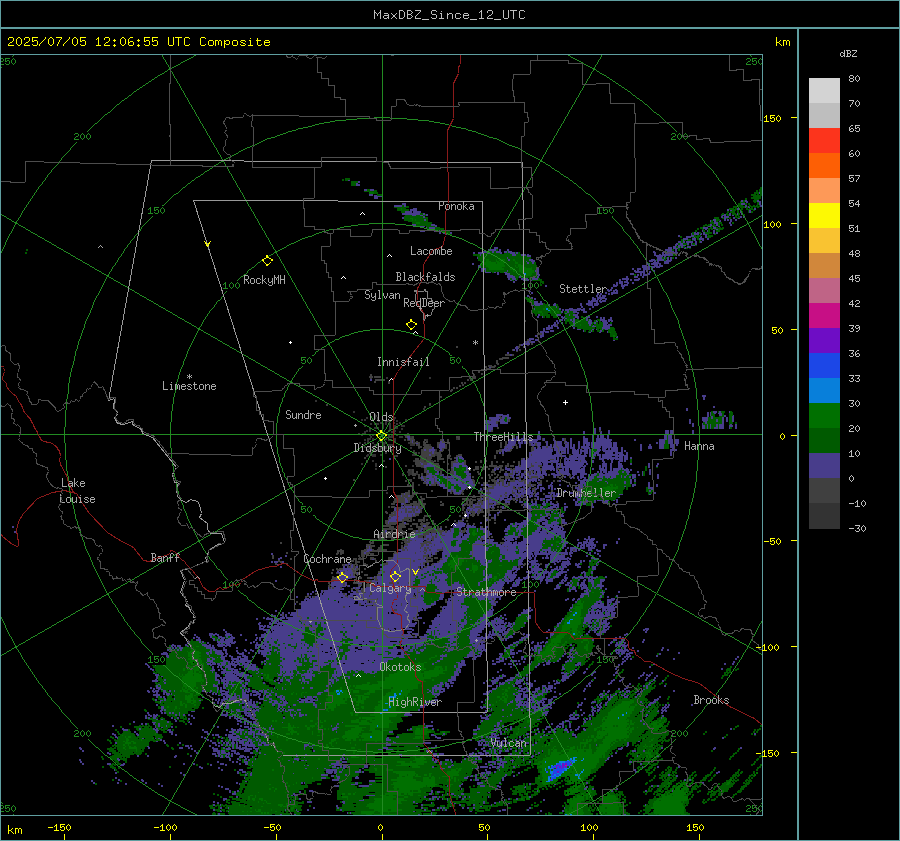This screenshot has width=900, height=841.
Task: Click the yellow diamond marker beside RockyMH
Action: [x=267, y=261]
